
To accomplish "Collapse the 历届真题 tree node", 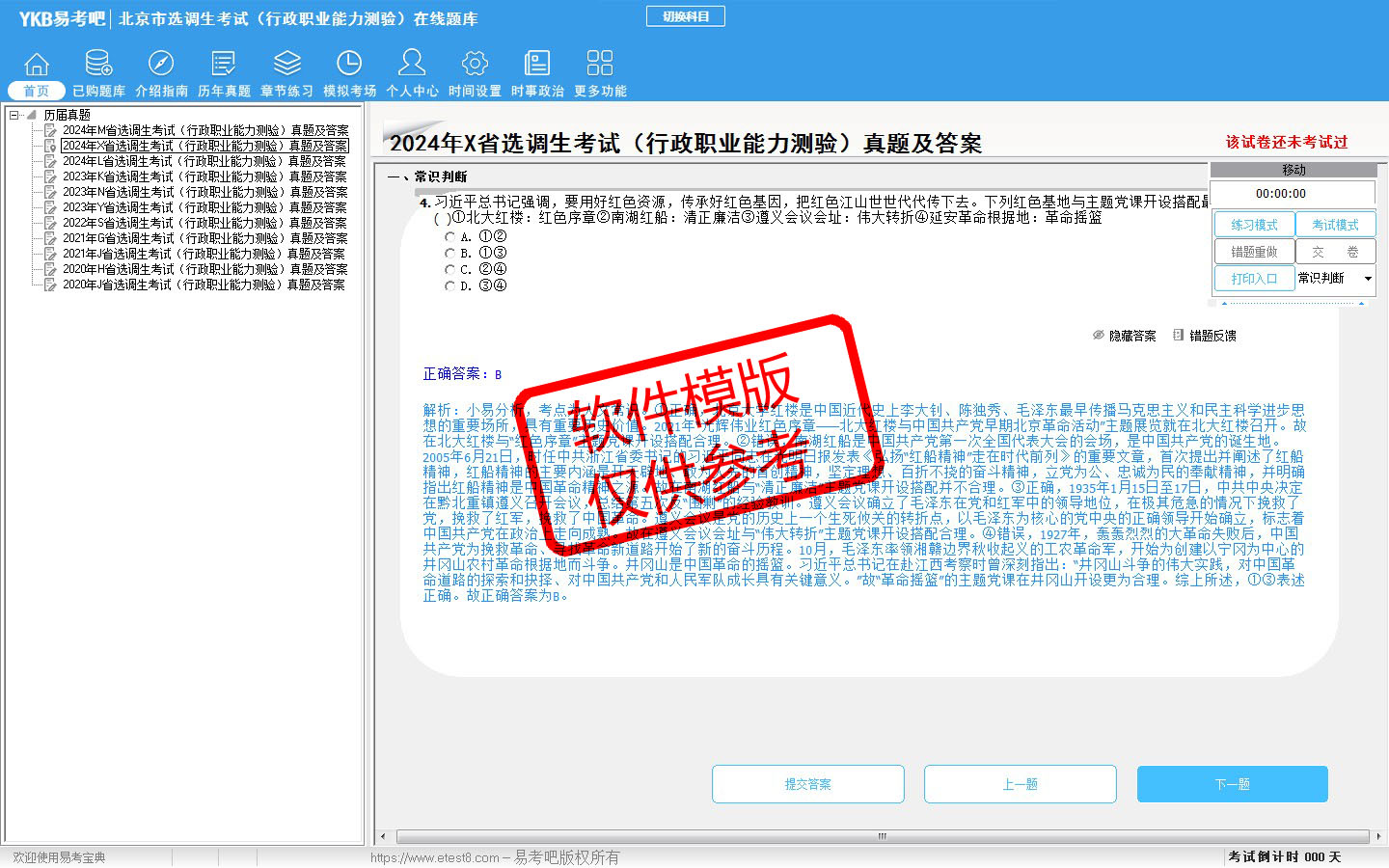I will (x=14, y=115).
